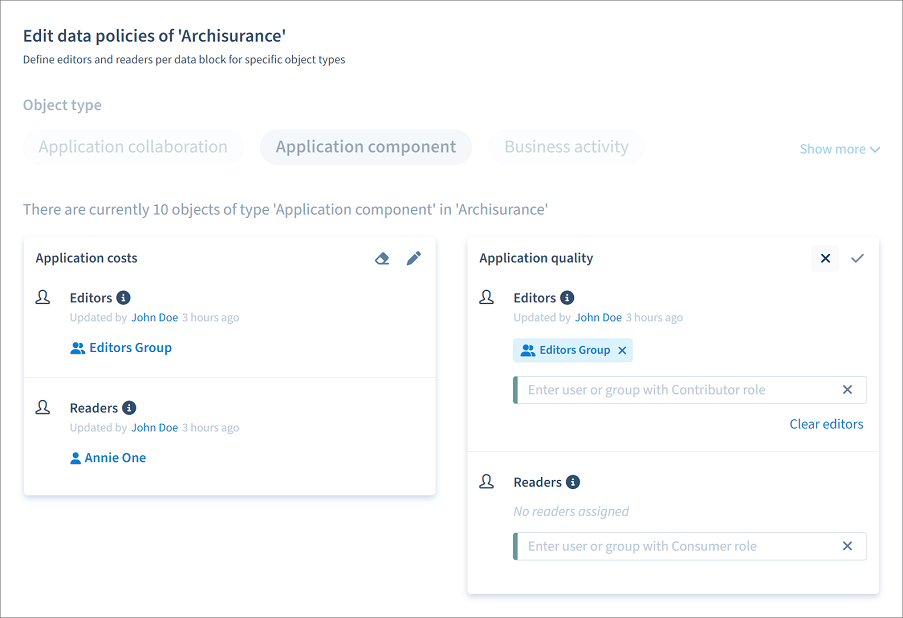Clear the Contributor role input field
903x618 pixels.
point(847,390)
